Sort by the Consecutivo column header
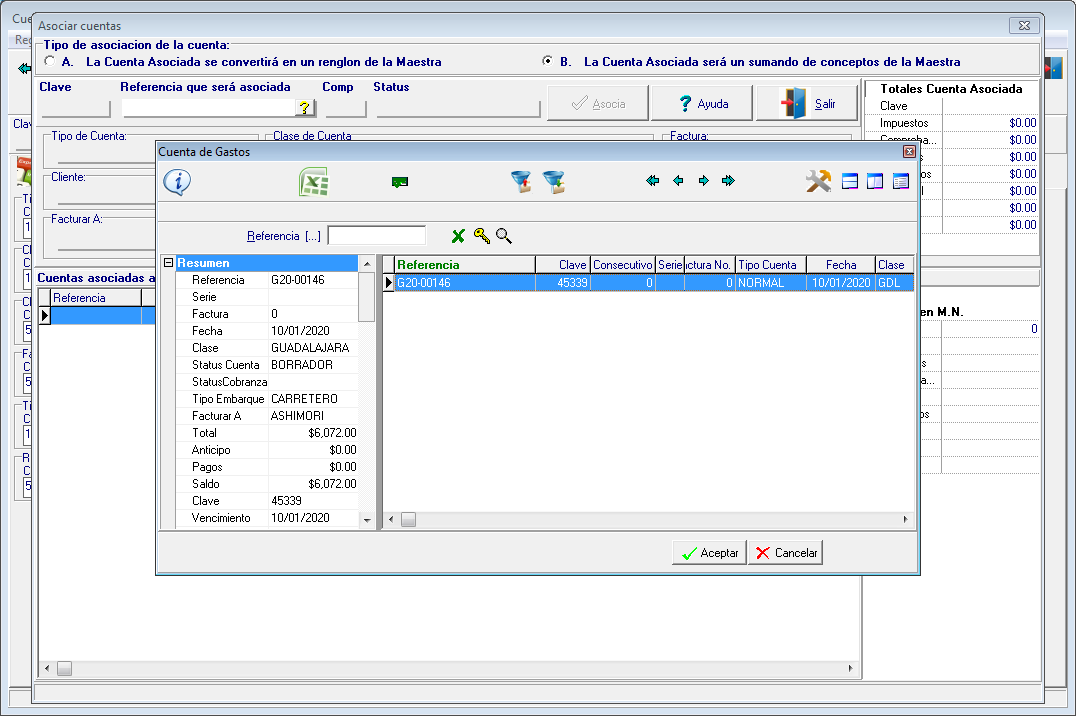Screen dimensions: 1076x716 point(622,265)
